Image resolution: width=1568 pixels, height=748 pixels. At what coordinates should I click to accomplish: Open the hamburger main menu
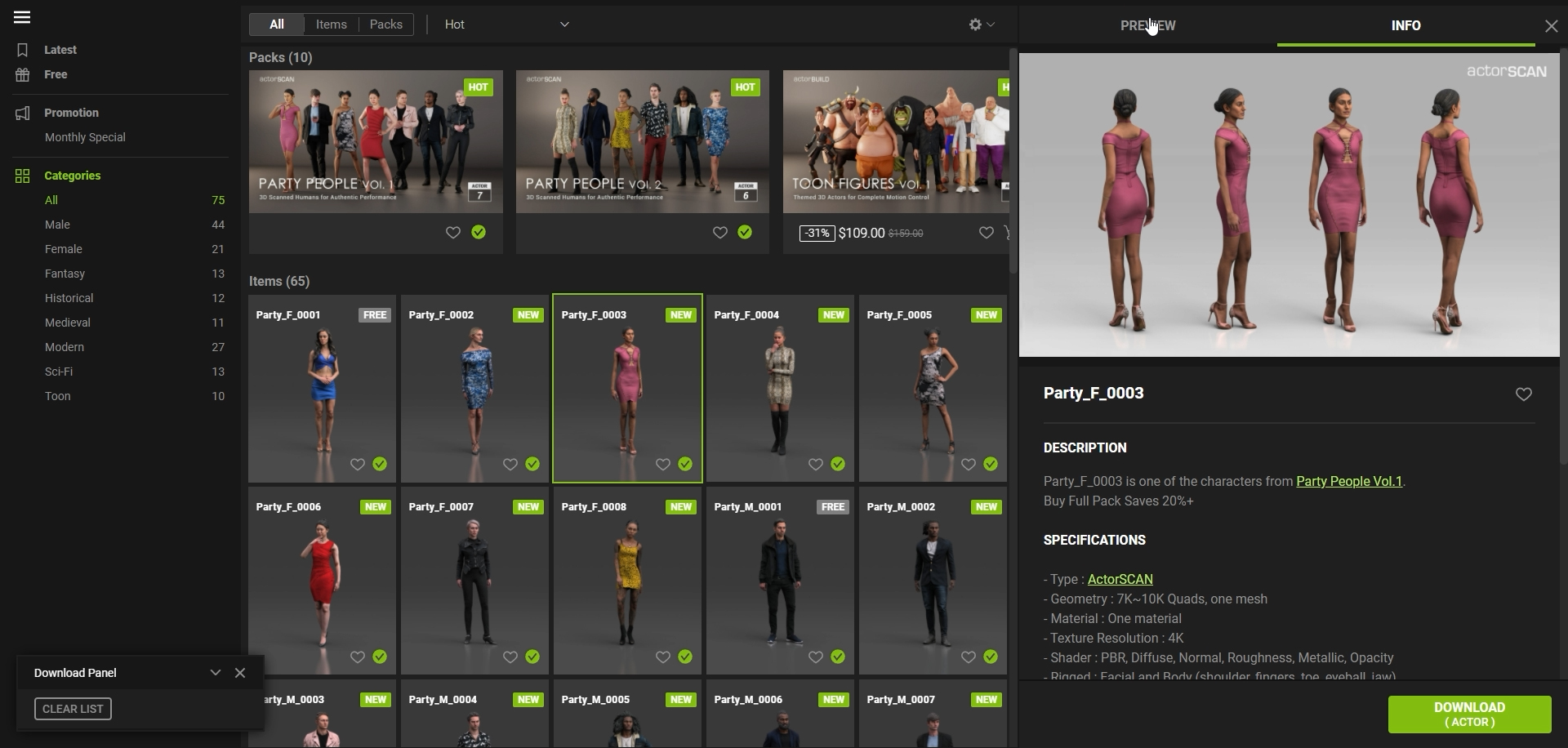22,17
